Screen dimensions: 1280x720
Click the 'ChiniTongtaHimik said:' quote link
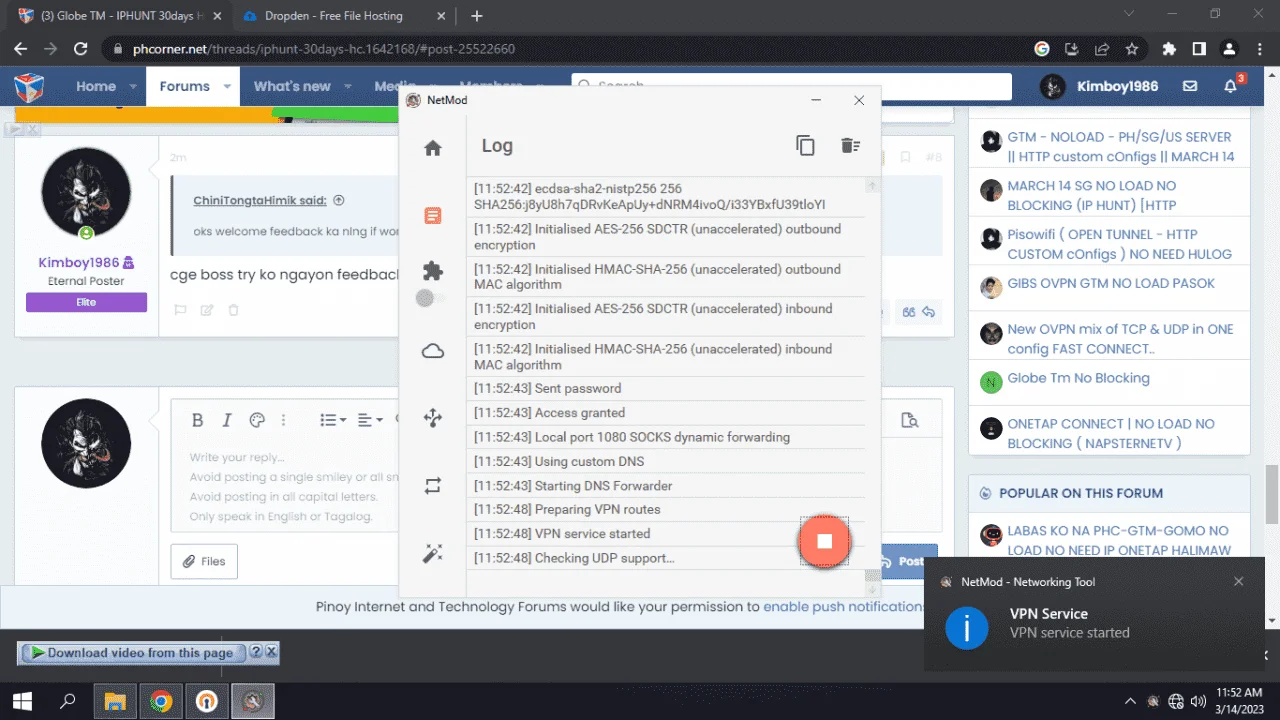coord(260,200)
